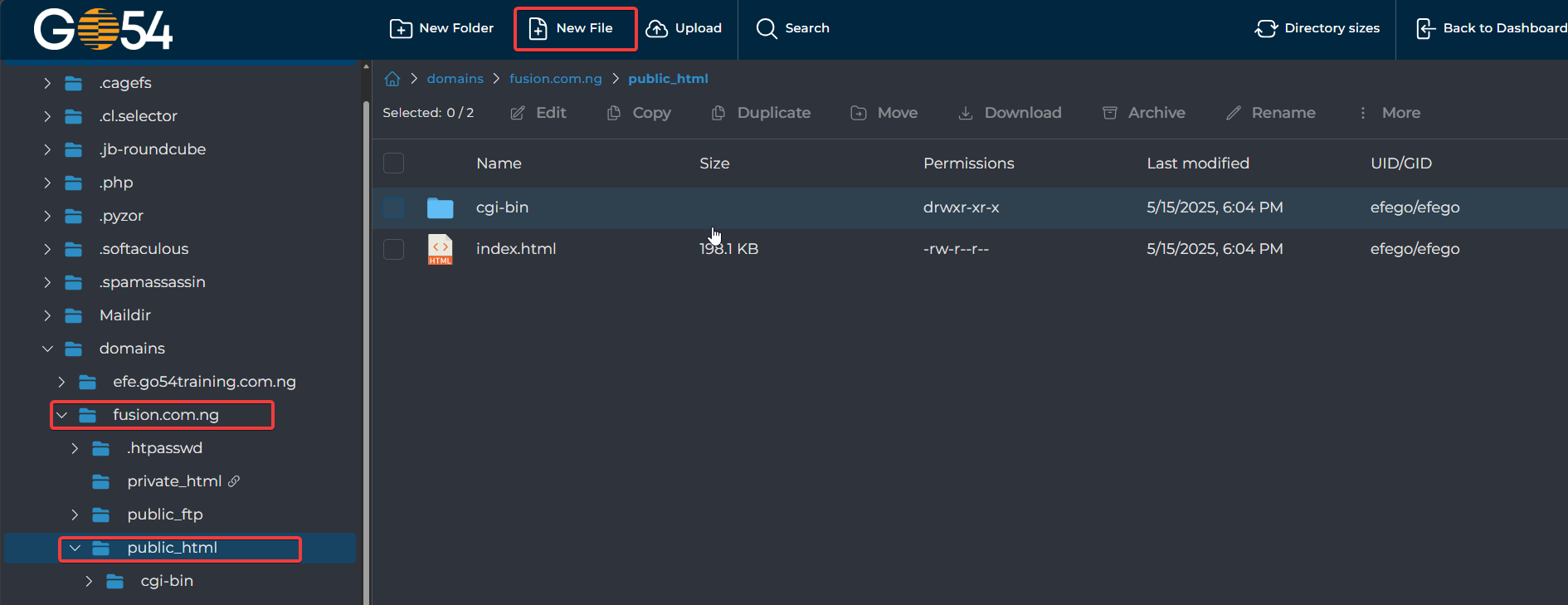1568x605 pixels.
Task: Expand the public_ftp folder
Action: click(x=75, y=515)
